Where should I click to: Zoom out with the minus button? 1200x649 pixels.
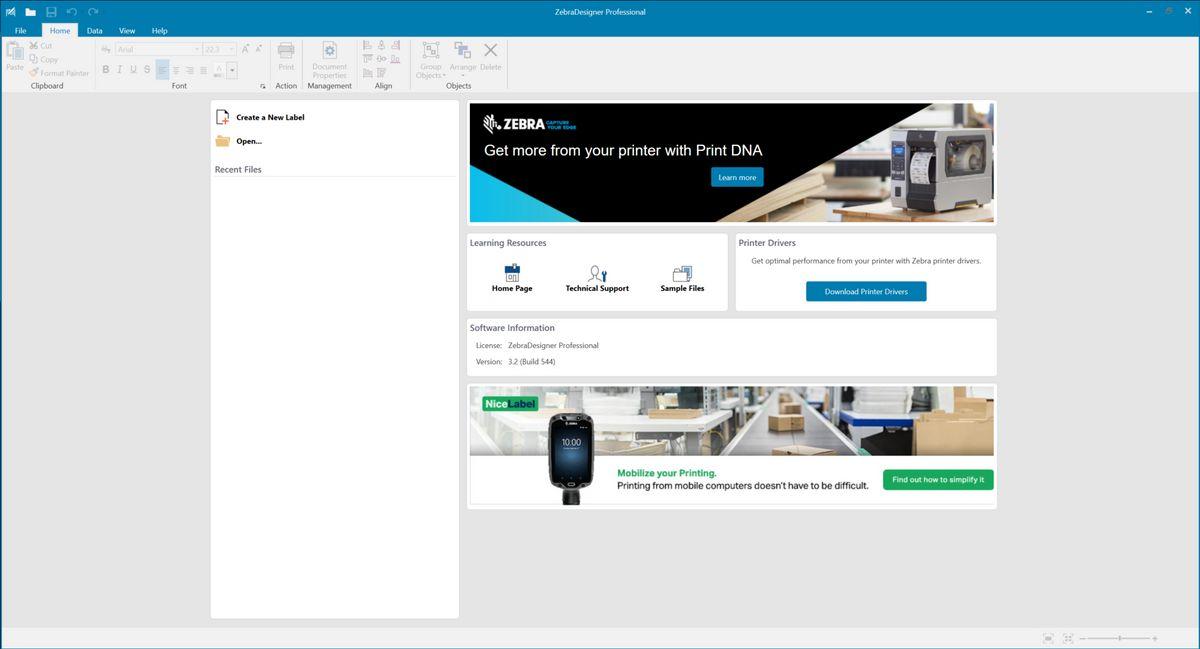(x=1084, y=638)
